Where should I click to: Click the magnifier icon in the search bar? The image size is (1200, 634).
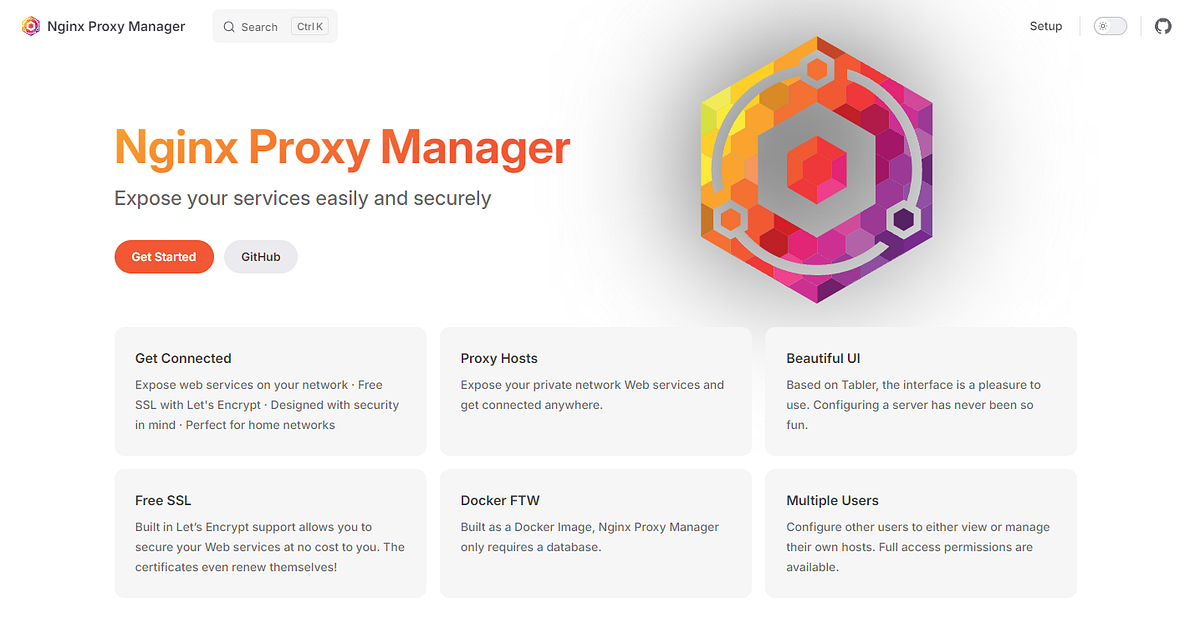point(229,27)
